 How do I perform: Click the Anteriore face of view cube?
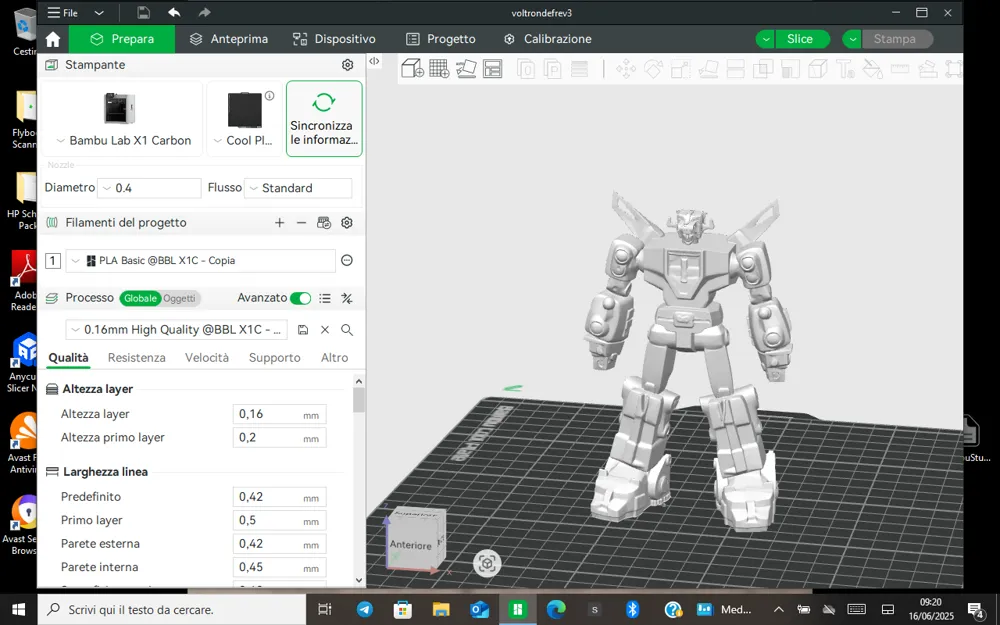tap(410, 545)
